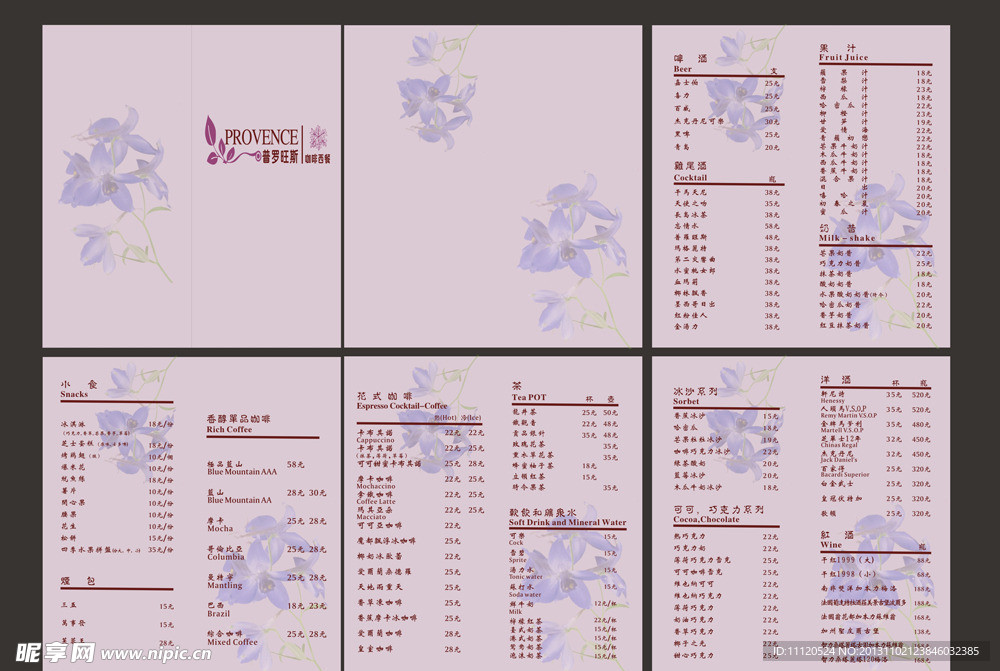Click the "Wine" section heading
This screenshot has width=1000, height=671.
(x=831, y=545)
